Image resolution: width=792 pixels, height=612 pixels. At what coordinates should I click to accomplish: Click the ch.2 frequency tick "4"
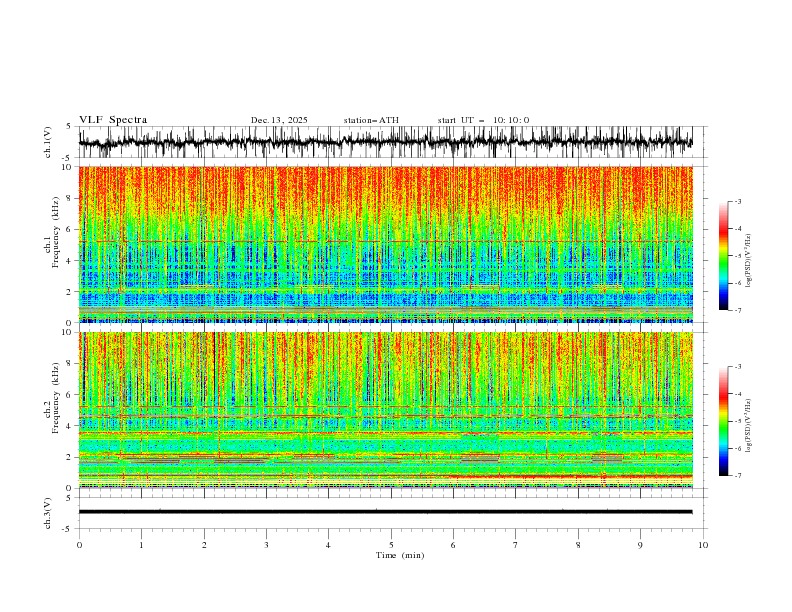(x=71, y=426)
